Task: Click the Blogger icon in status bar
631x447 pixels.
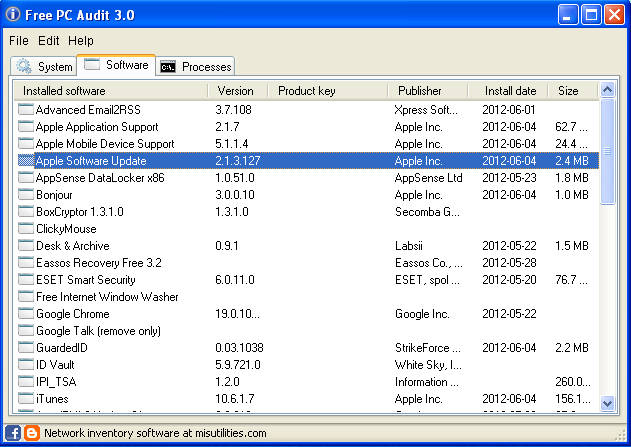Action: point(31,433)
